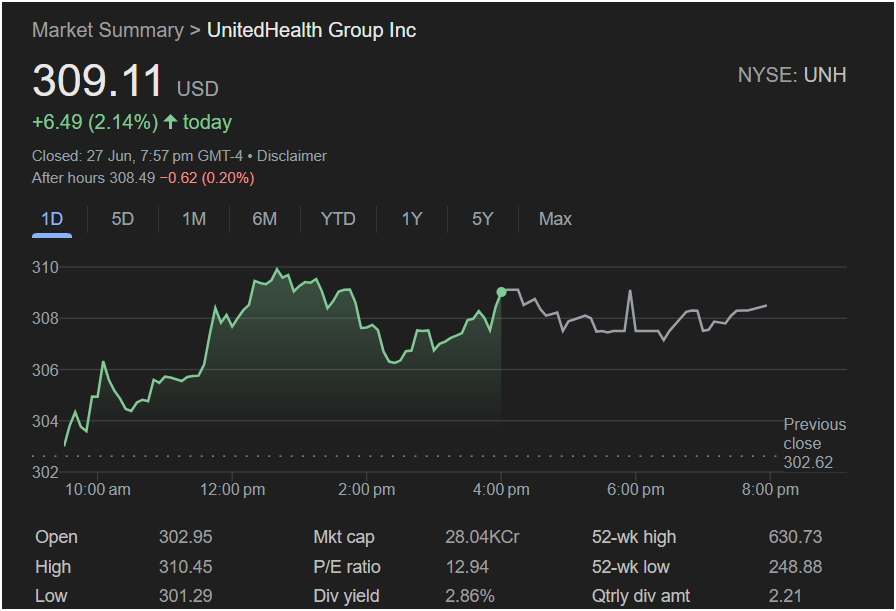Open the Max range tab
Screen dimensions: 896x611
555,219
